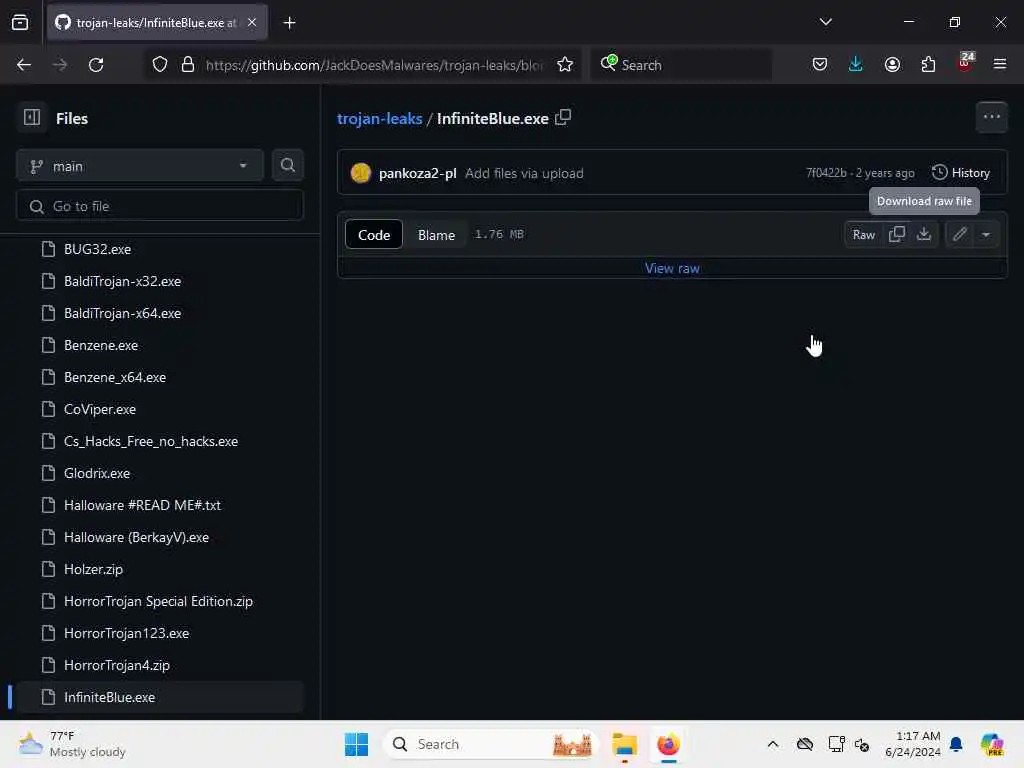1024x768 pixels.
Task: Select the trojan-leaks/InfiniteBlue.exe browser tab
Action: point(157,22)
